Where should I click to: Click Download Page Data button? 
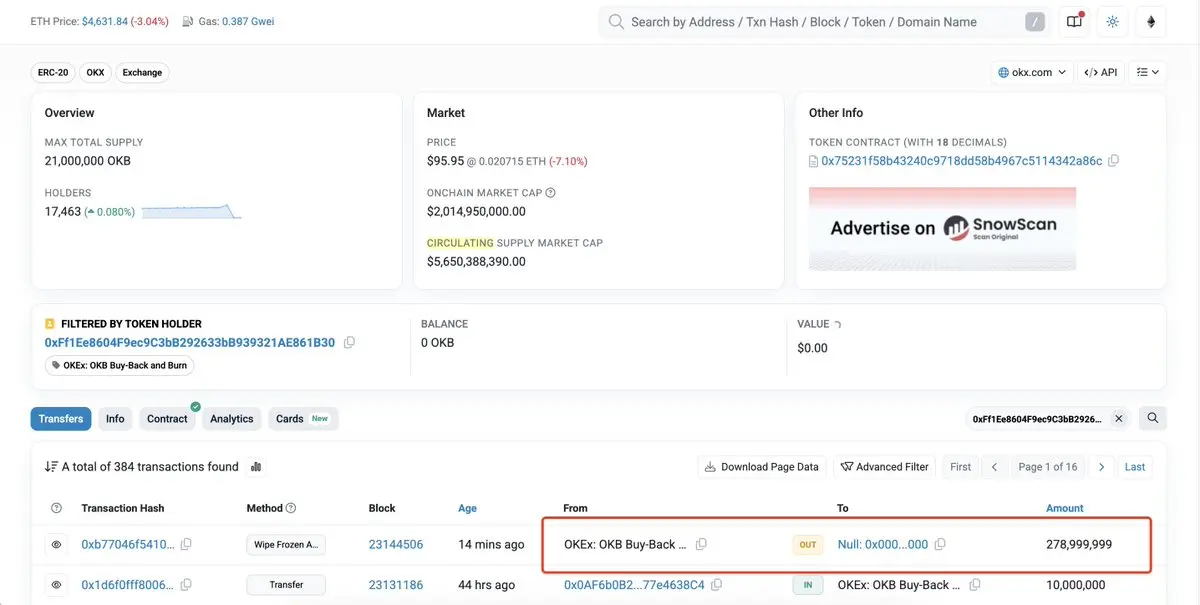[x=761, y=467]
